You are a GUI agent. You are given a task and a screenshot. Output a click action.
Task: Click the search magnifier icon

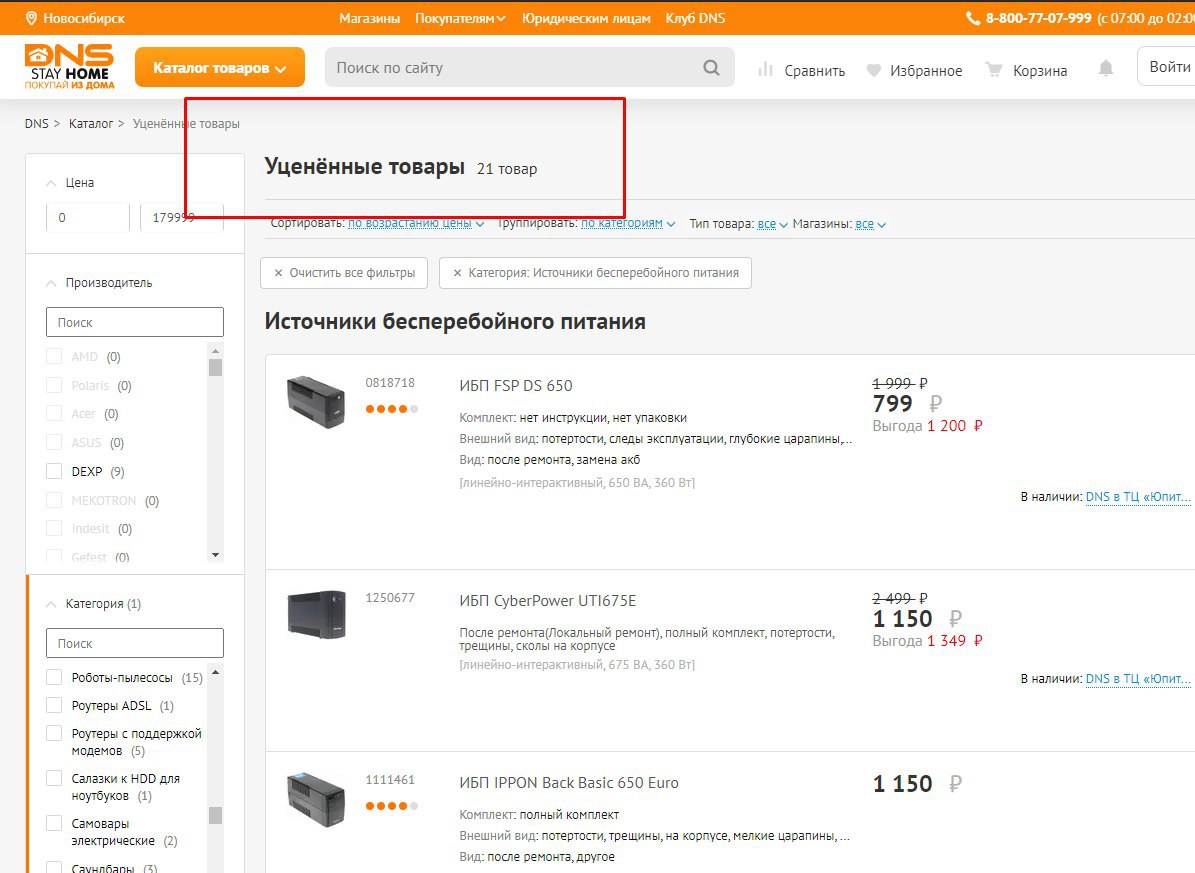[711, 68]
